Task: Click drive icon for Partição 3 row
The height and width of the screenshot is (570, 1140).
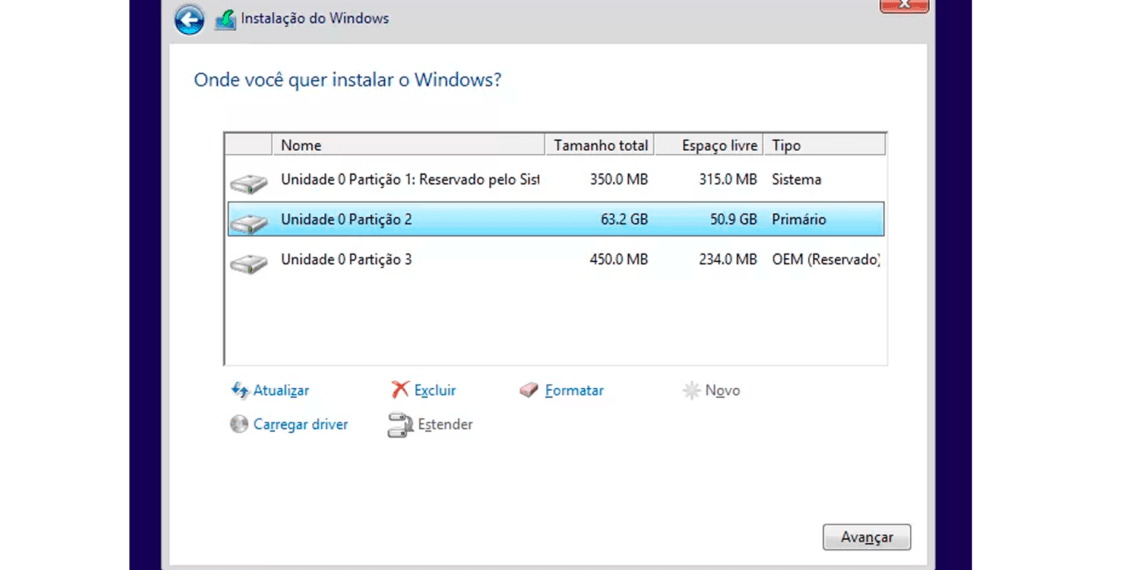Action: click(x=249, y=263)
